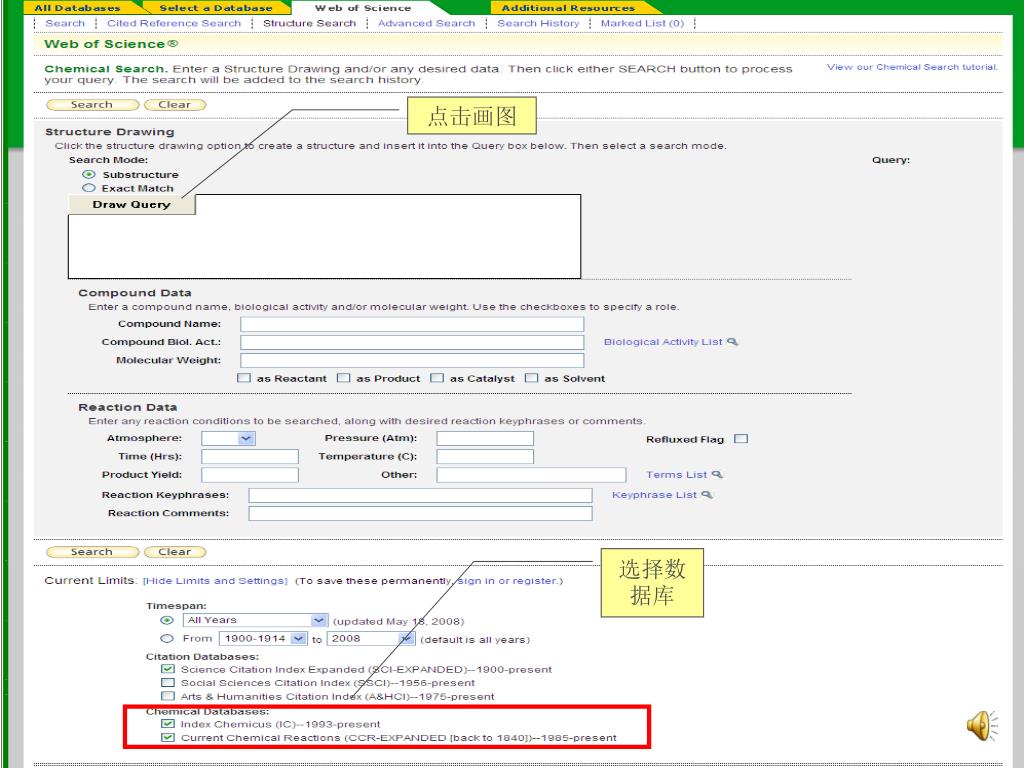Click the Product Yield input field

click(250, 475)
